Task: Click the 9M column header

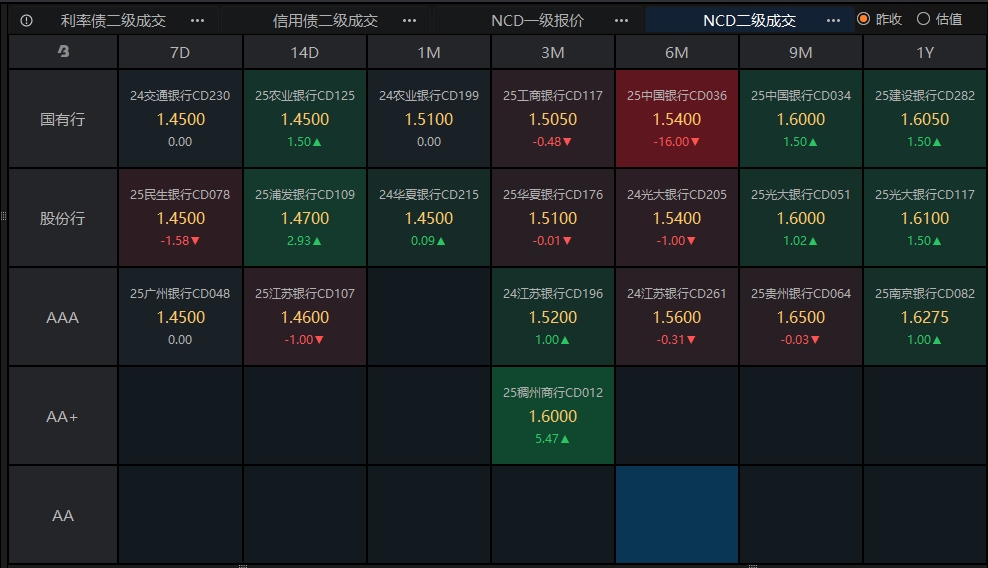Action: (801, 52)
